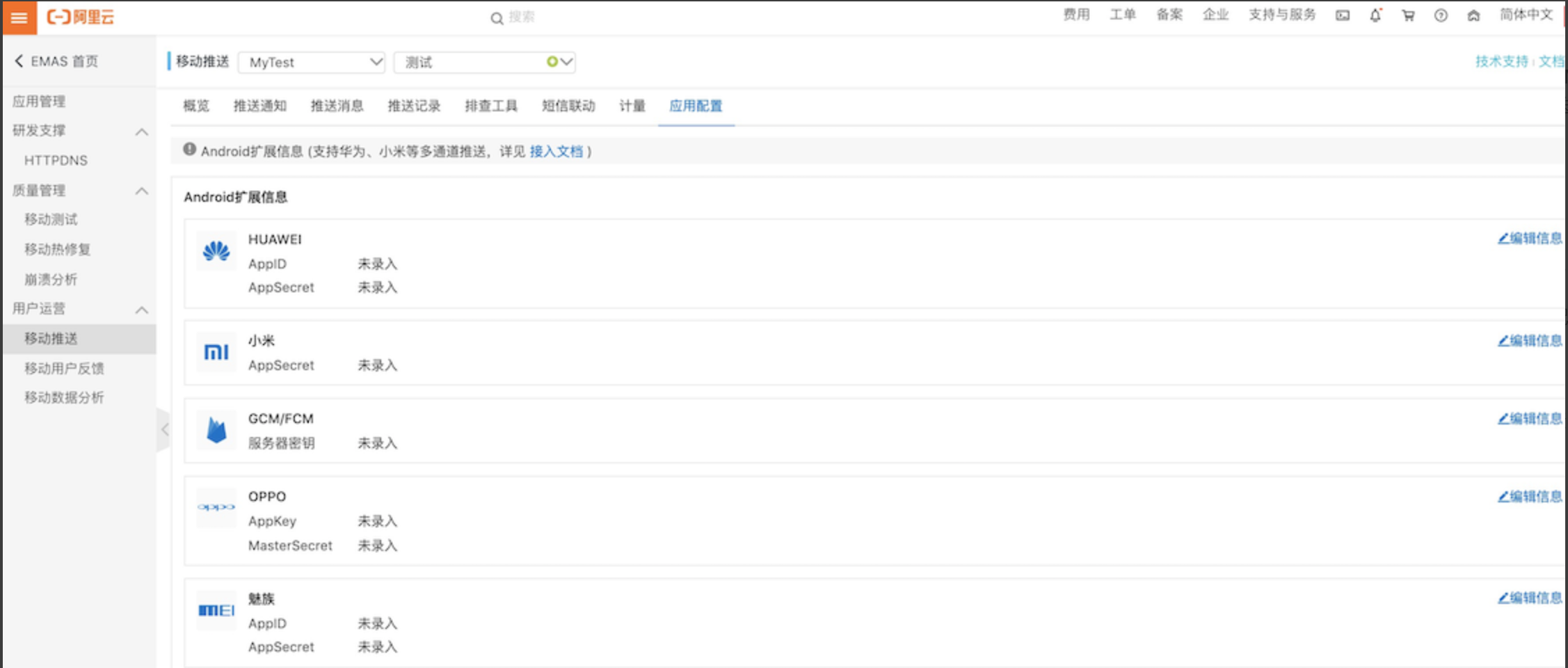Viewport: 1568px width, 668px height.
Task: Switch to the 计量 tab
Action: (x=632, y=106)
